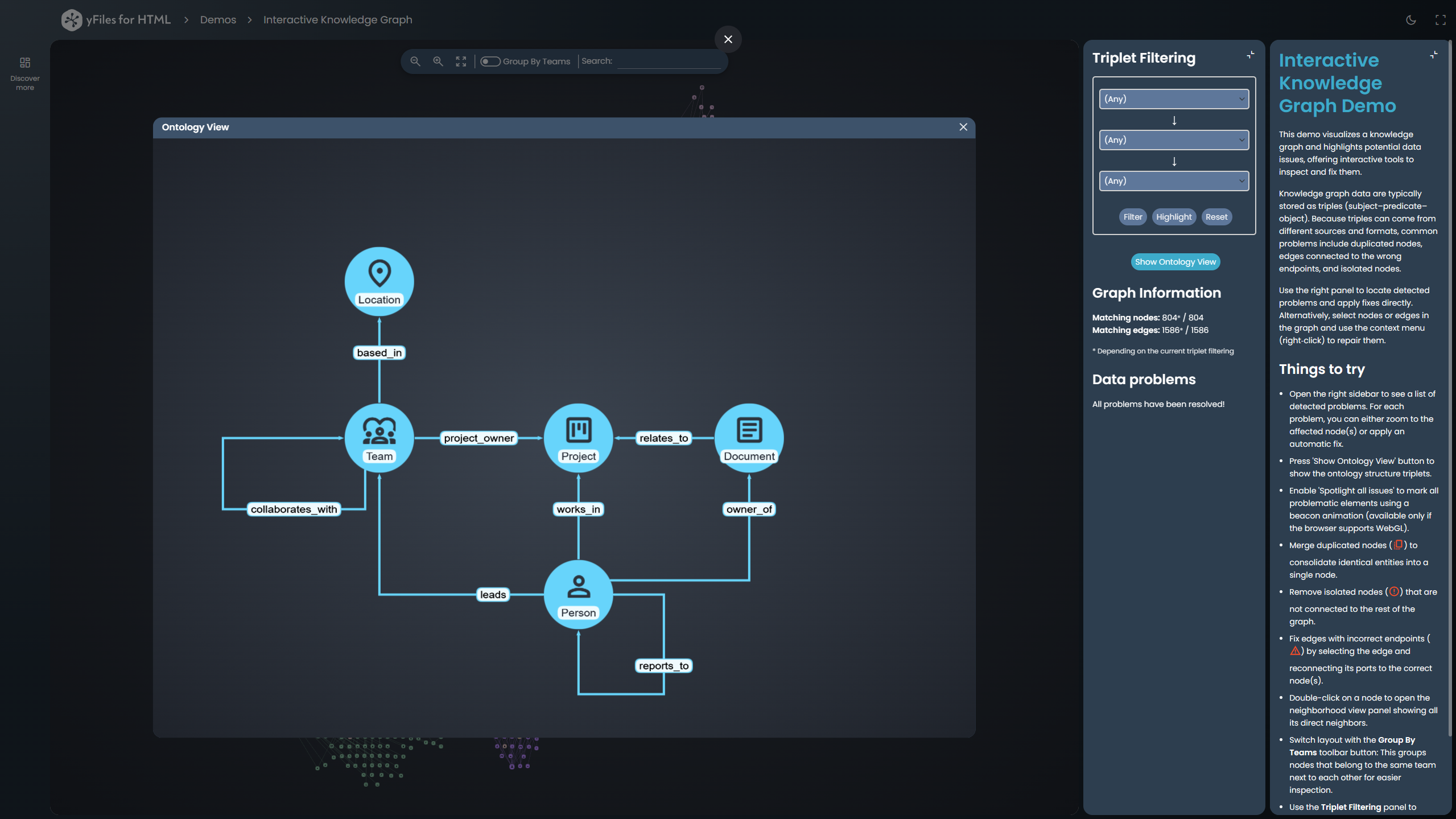Click the Filter button
The height and width of the screenshot is (819, 1456).
click(x=1132, y=217)
